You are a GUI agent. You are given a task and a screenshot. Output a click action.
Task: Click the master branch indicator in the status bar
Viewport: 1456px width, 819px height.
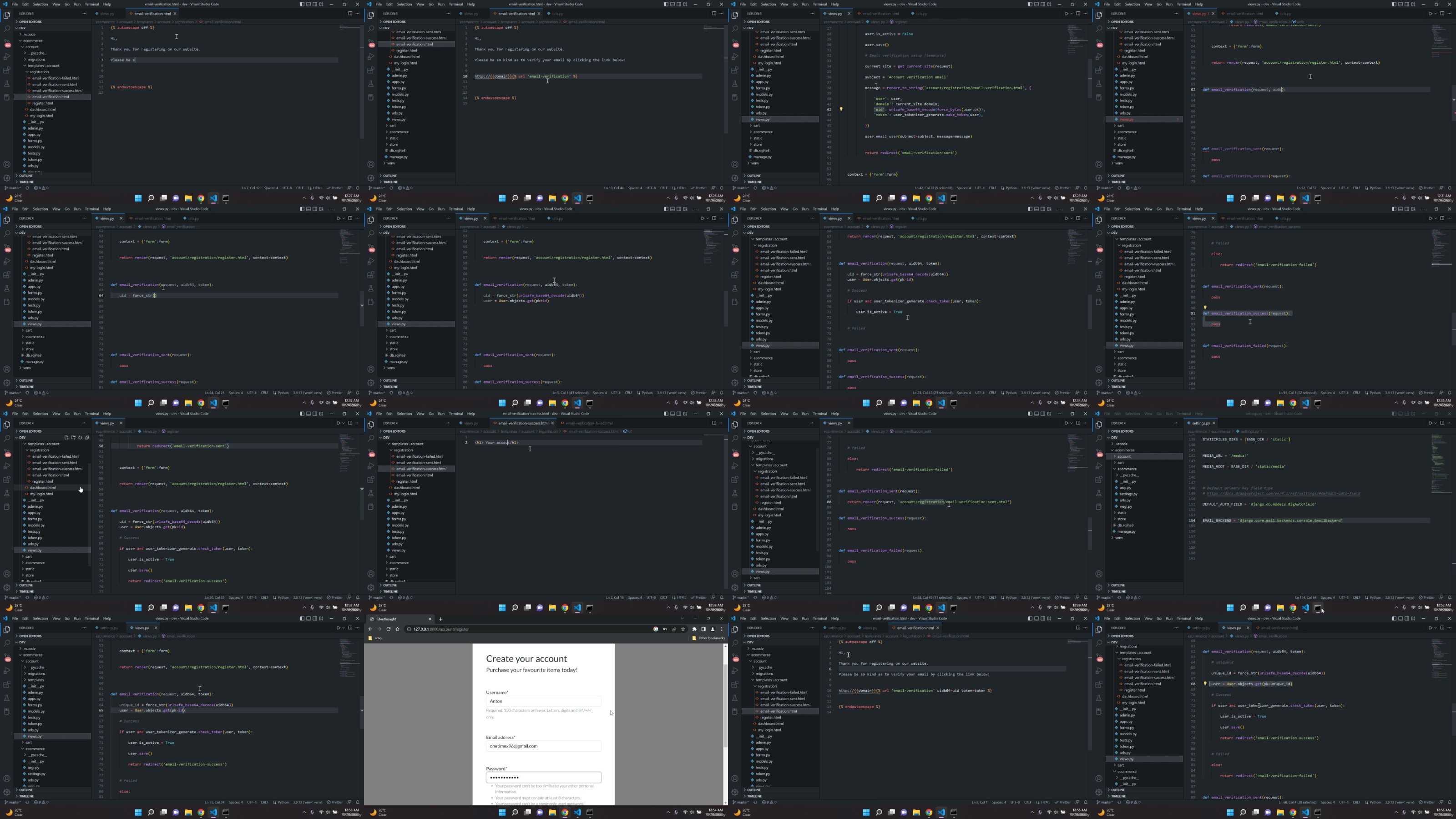[x=12, y=187]
